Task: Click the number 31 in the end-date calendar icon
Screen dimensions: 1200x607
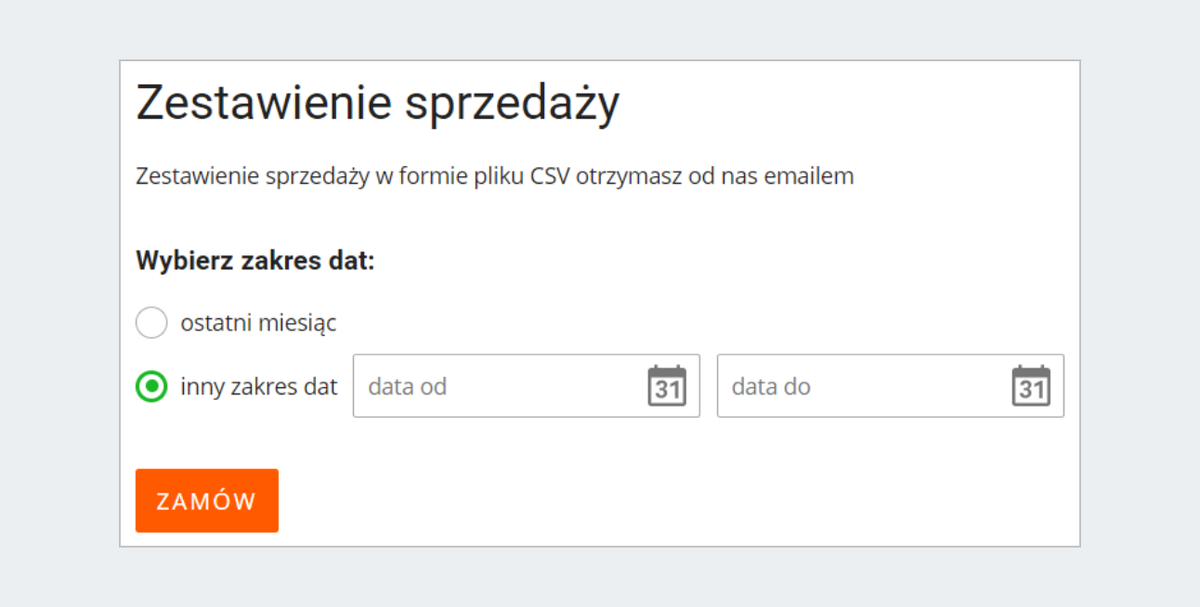Action: click(1031, 390)
